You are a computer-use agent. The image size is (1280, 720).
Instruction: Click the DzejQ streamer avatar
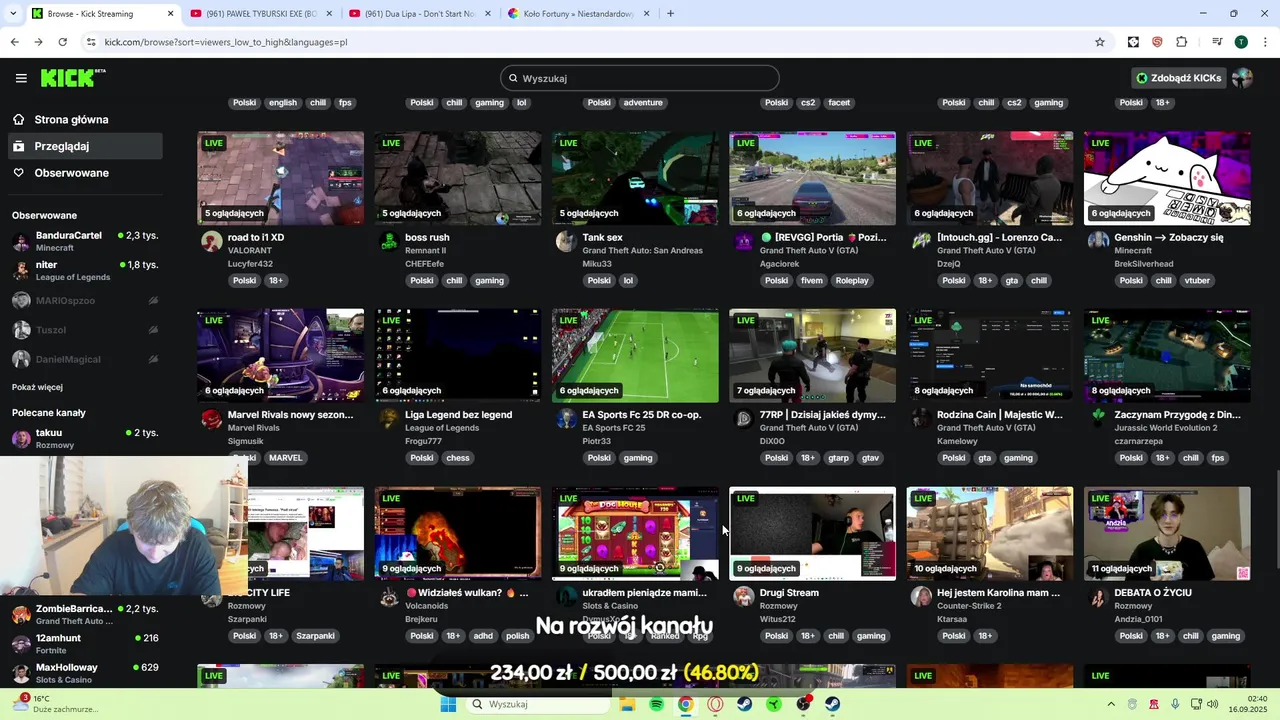coord(921,241)
